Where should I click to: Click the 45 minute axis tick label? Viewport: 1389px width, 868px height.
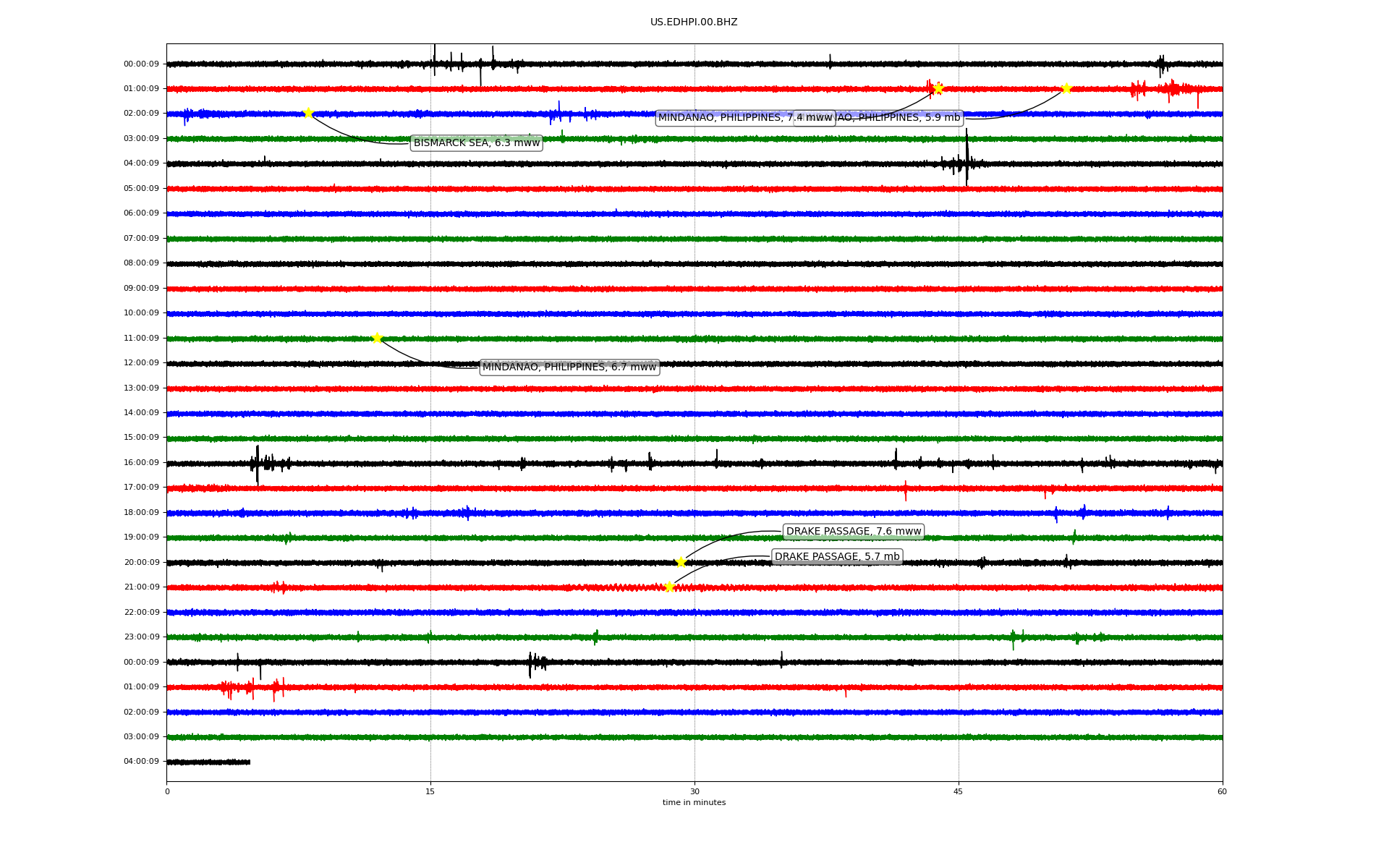click(959, 792)
